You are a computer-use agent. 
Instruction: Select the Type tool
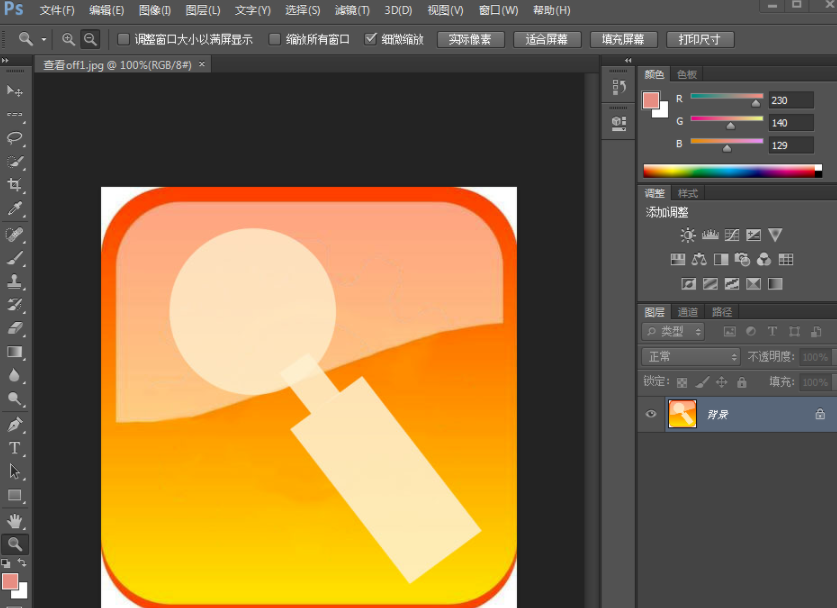point(15,448)
